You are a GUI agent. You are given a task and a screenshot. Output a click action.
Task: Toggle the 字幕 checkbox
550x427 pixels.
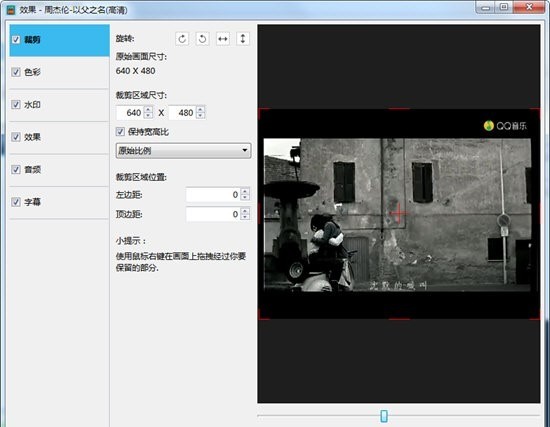click(x=16, y=202)
